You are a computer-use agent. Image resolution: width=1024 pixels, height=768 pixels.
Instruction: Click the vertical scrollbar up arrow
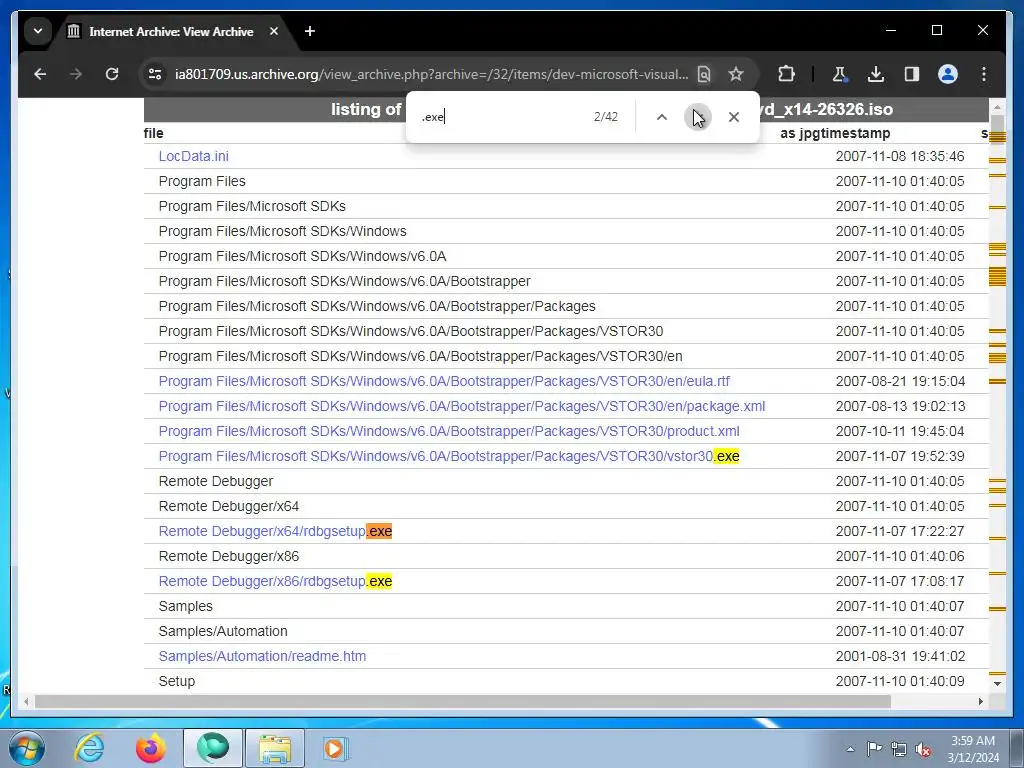(x=997, y=106)
